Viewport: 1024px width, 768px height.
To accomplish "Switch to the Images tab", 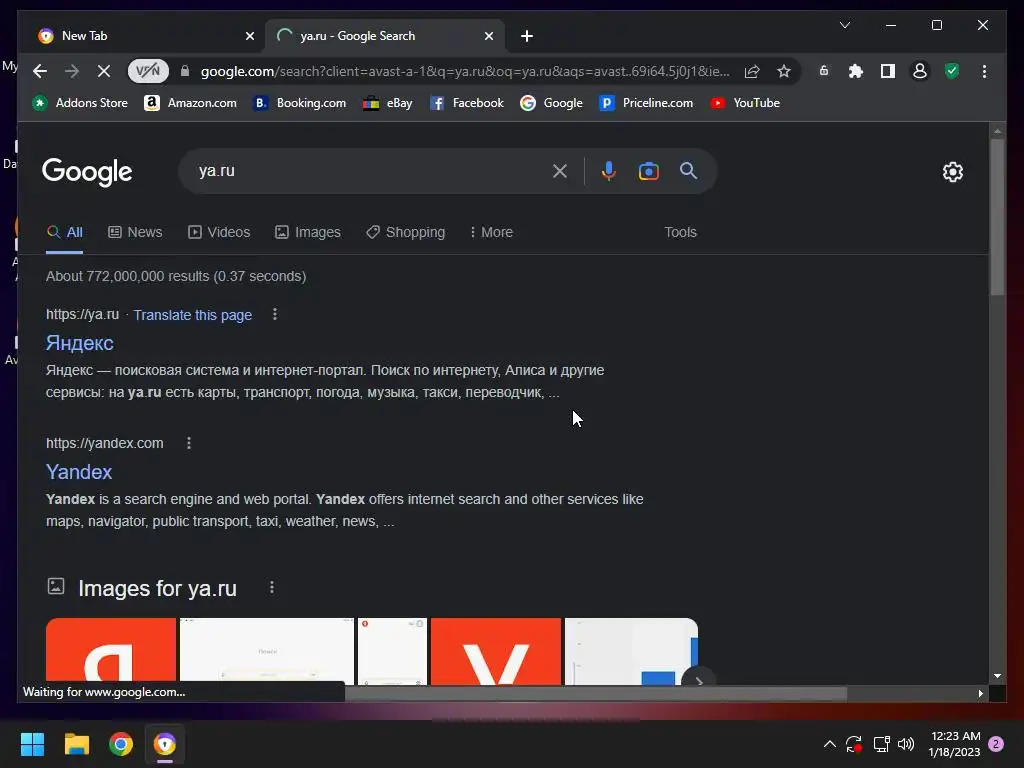I will (308, 232).
